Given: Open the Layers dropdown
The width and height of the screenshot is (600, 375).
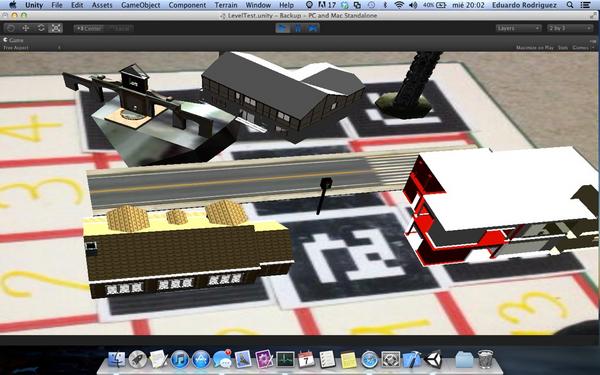Looking at the screenshot, I should pos(518,28).
